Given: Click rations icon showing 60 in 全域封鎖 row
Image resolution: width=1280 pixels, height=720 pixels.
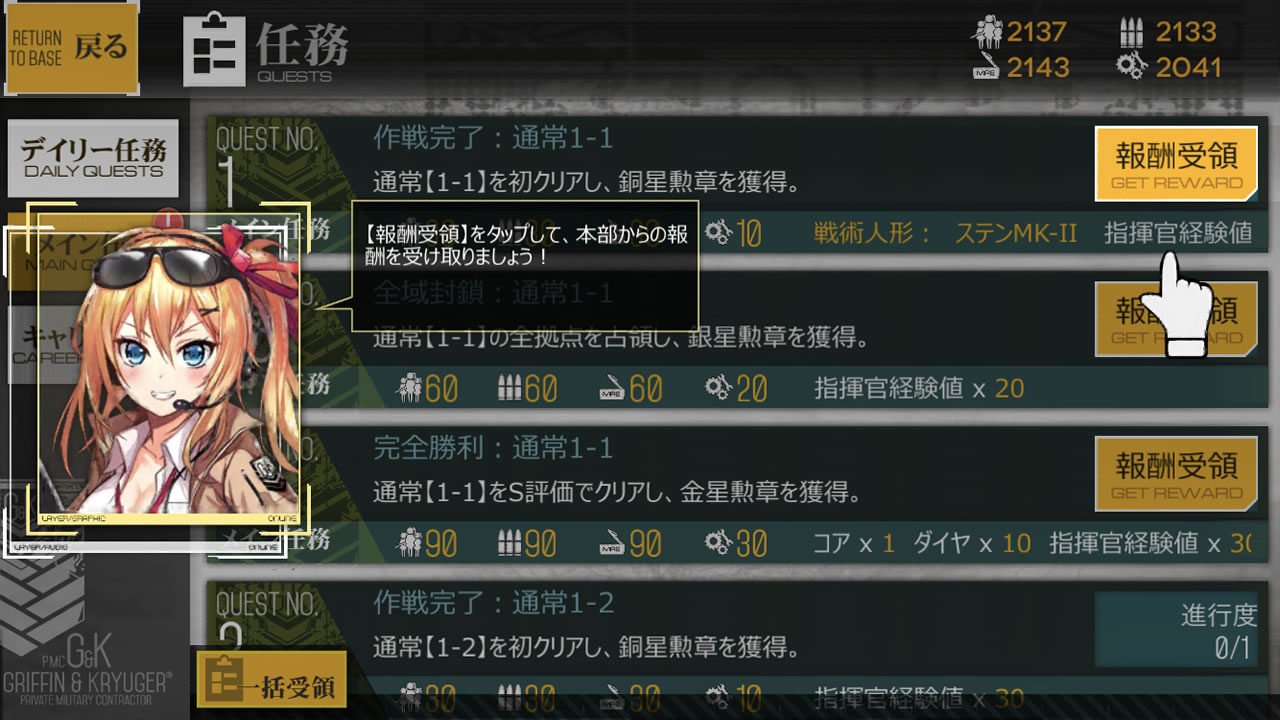Looking at the screenshot, I should click(613, 389).
